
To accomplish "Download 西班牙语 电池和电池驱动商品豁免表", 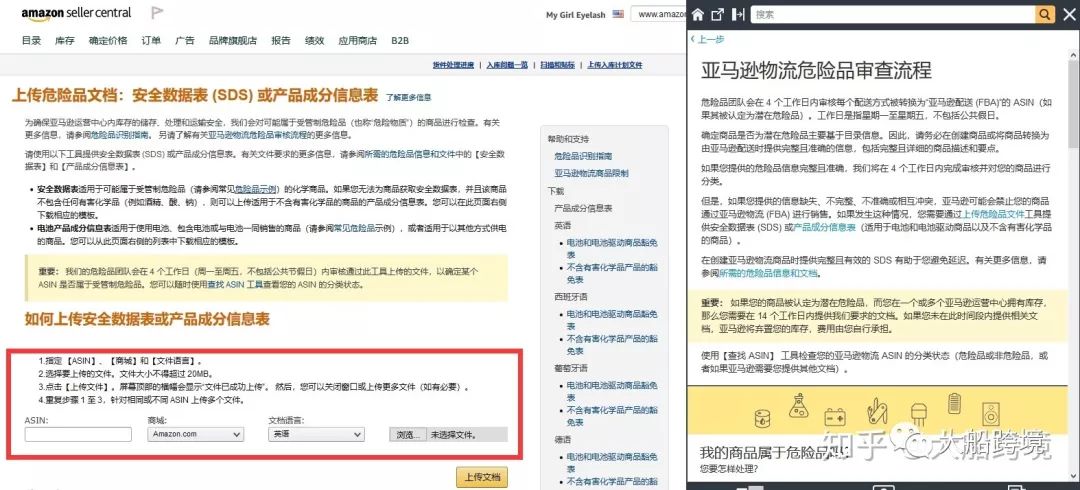I will (612, 320).
